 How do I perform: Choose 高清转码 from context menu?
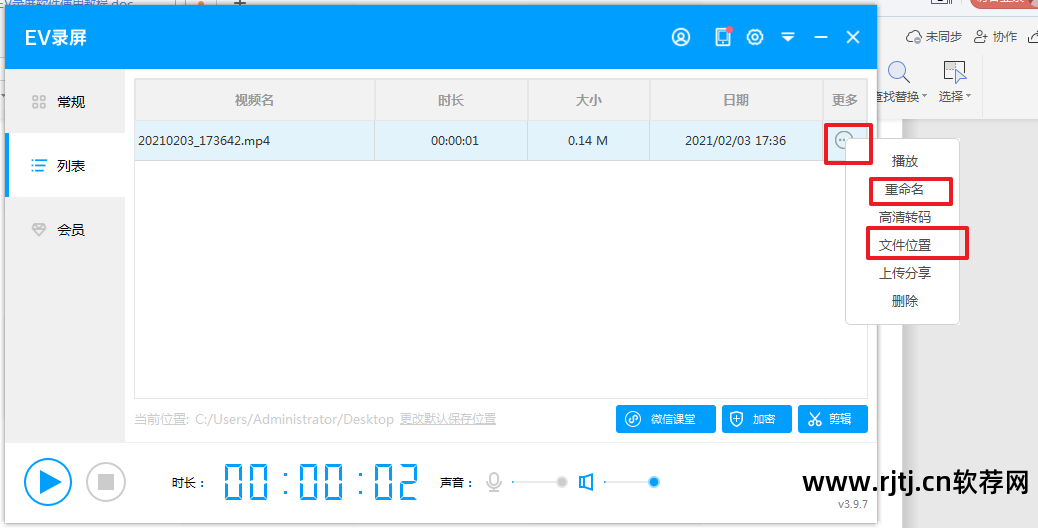coord(904,217)
